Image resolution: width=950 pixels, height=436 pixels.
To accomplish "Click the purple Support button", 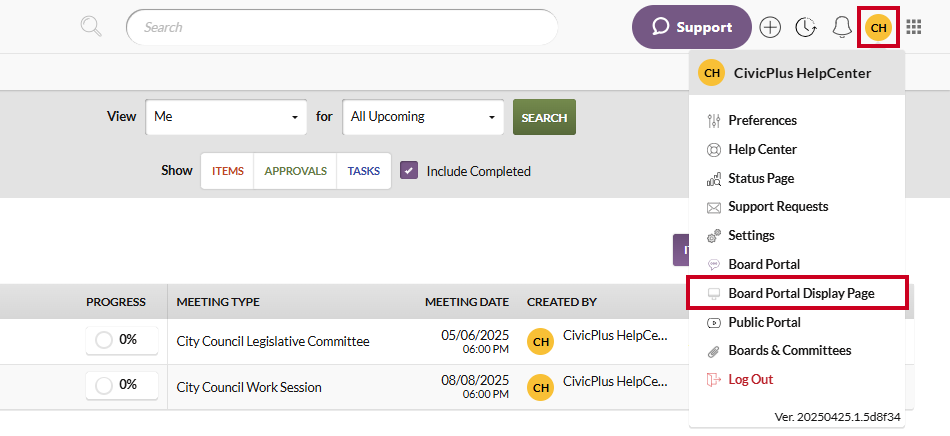I will 691,27.
